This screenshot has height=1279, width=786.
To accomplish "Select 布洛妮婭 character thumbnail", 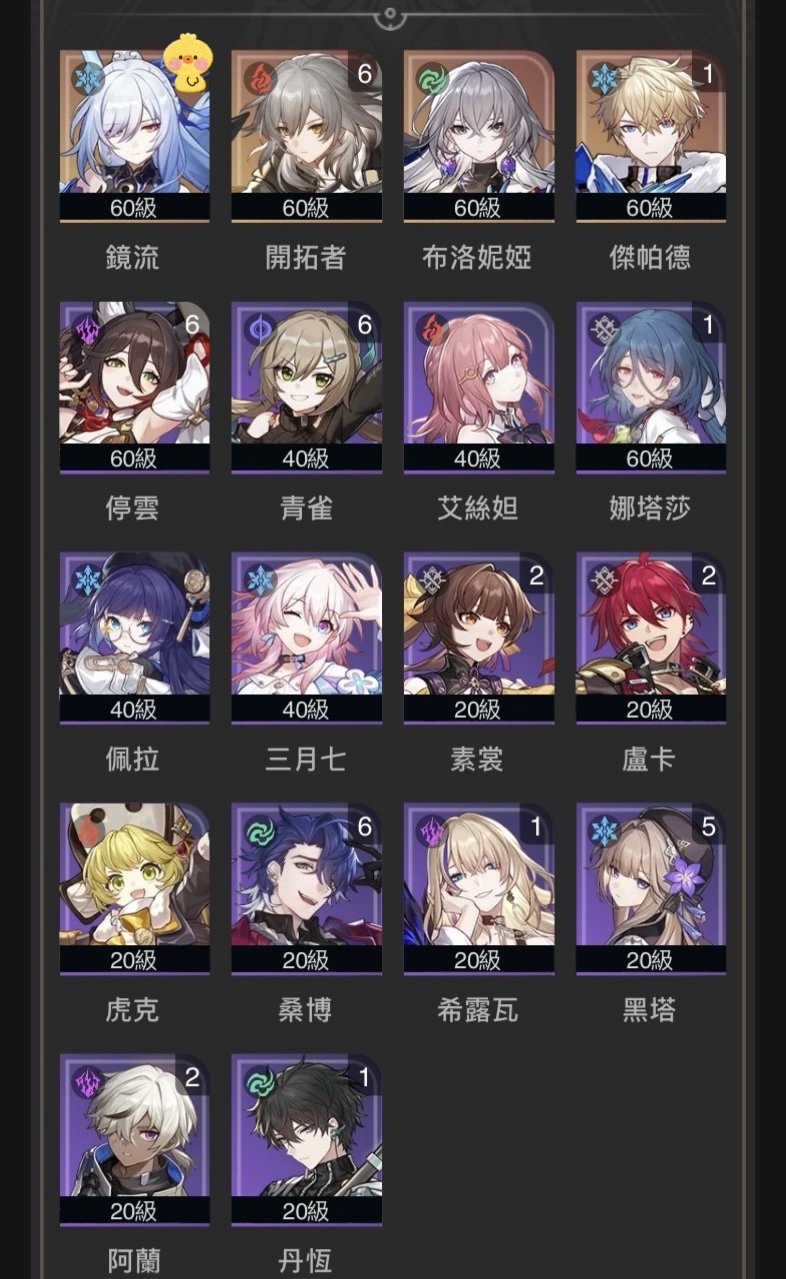I will click(479, 136).
